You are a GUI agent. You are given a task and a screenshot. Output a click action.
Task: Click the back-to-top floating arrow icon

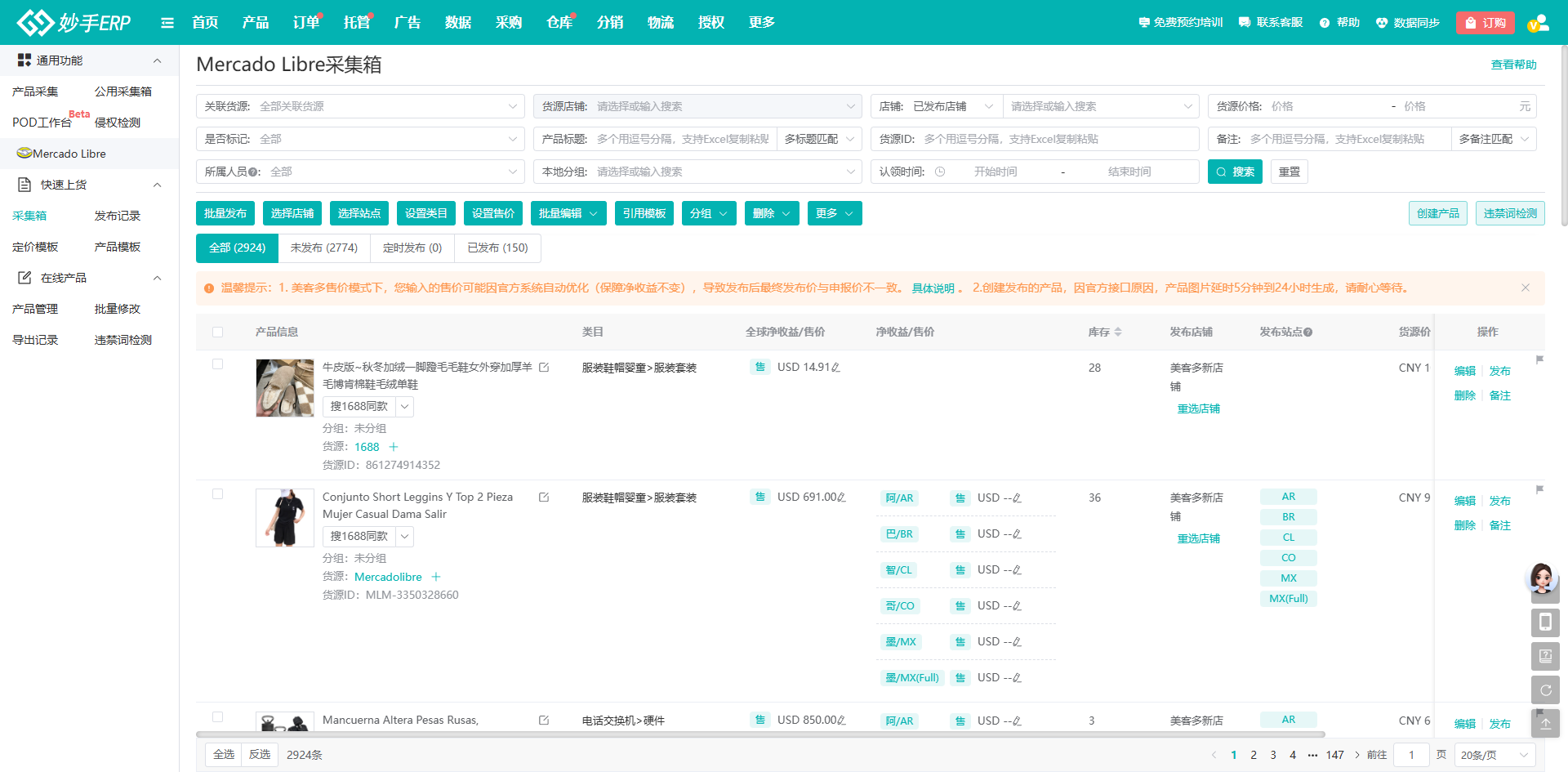pos(1545,723)
